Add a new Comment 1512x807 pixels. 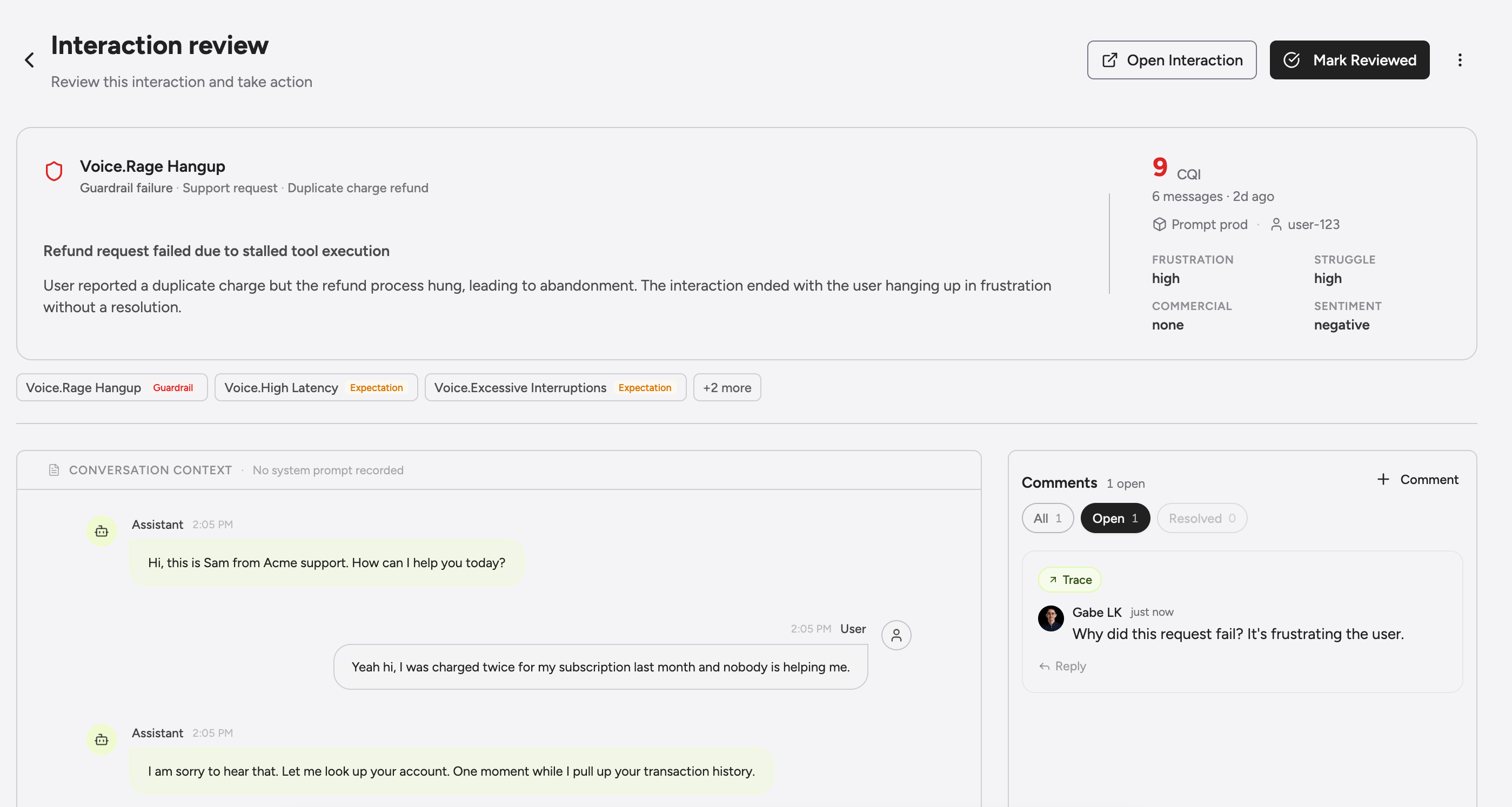(1417, 480)
